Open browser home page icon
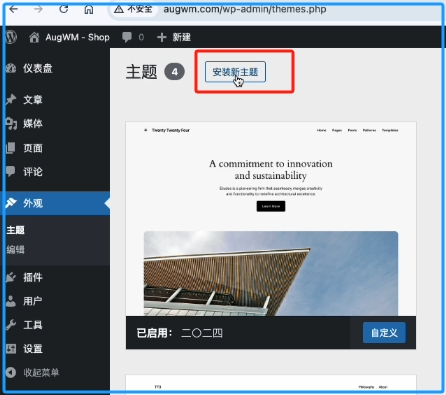The image size is (446, 395). click(x=89, y=9)
